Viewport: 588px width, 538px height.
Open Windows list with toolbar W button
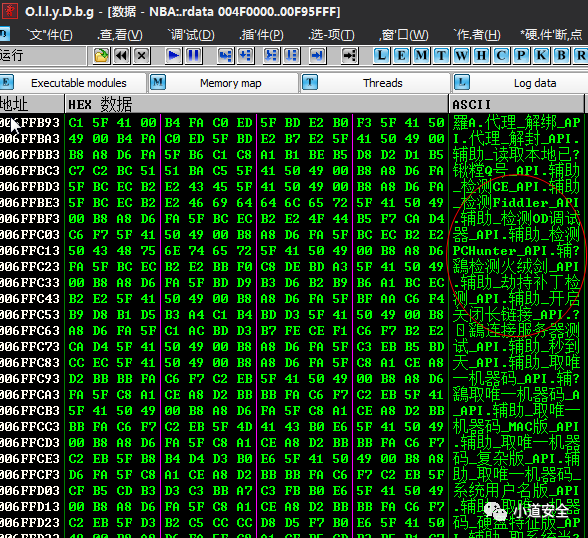pyautogui.click(x=461, y=56)
